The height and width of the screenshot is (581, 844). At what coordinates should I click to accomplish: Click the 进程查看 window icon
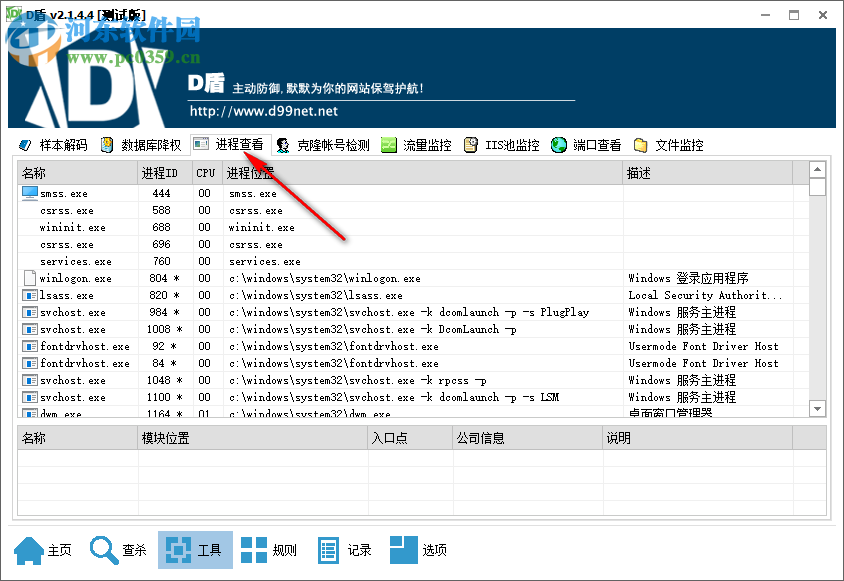point(201,144)
